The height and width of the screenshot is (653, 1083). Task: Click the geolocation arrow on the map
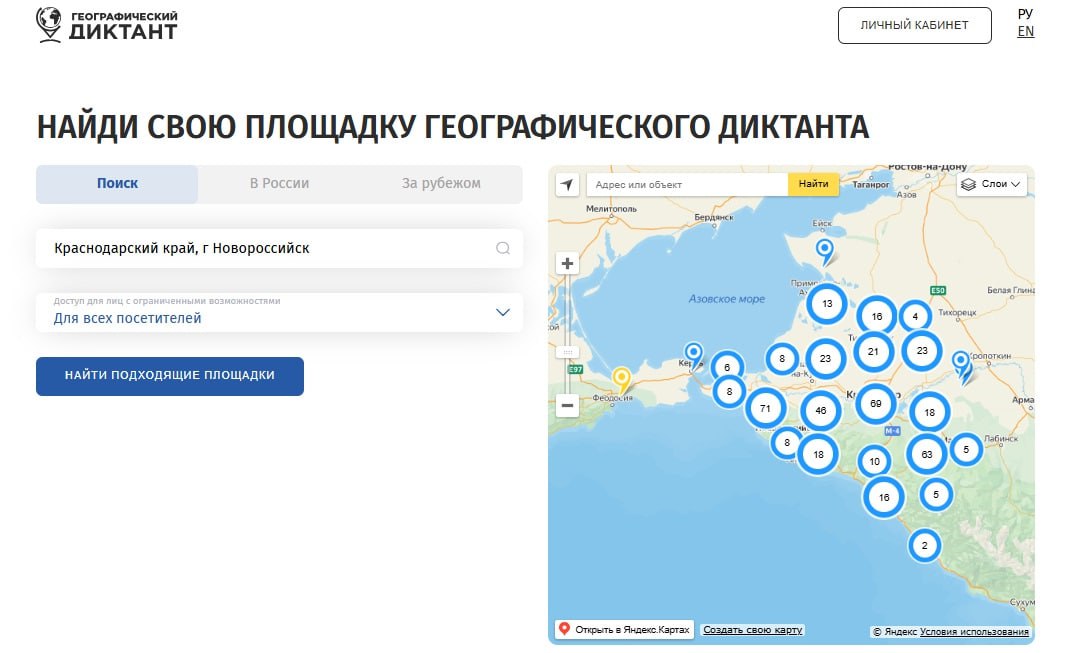coord(567,184)
